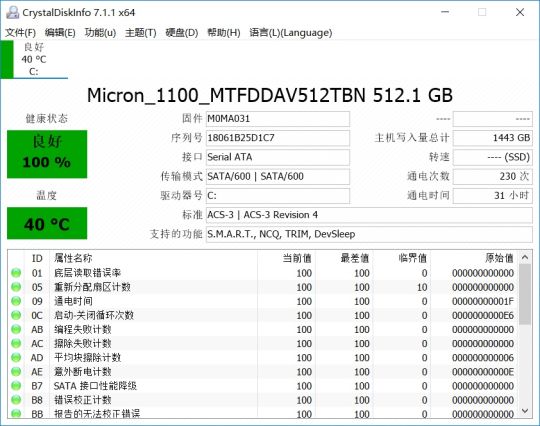This screenshot has height=426, width=540.
Task: Click the green status icon for row B8
Action: pos(16,400)
